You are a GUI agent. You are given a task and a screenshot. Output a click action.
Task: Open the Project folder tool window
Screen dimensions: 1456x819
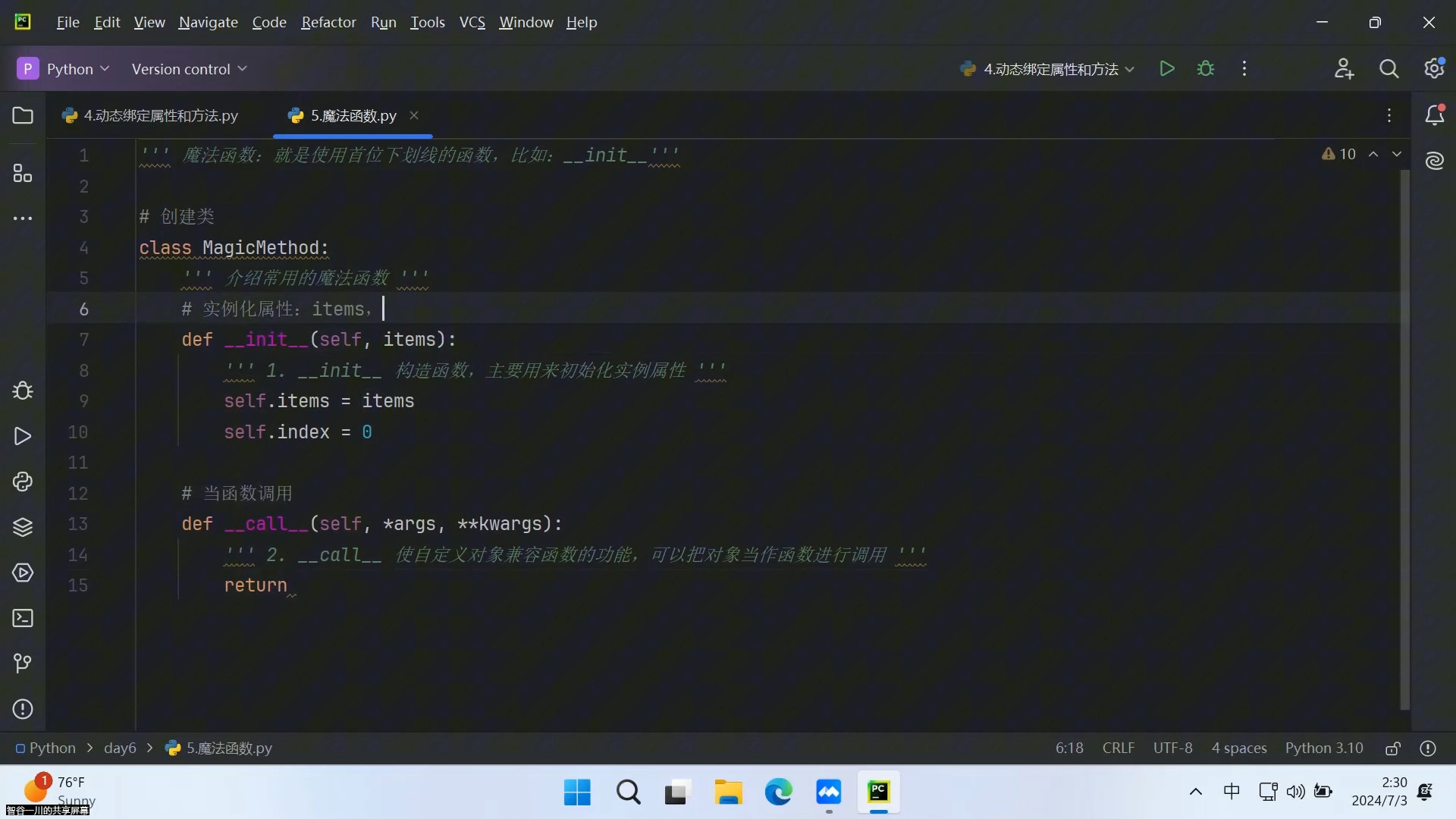23,115
